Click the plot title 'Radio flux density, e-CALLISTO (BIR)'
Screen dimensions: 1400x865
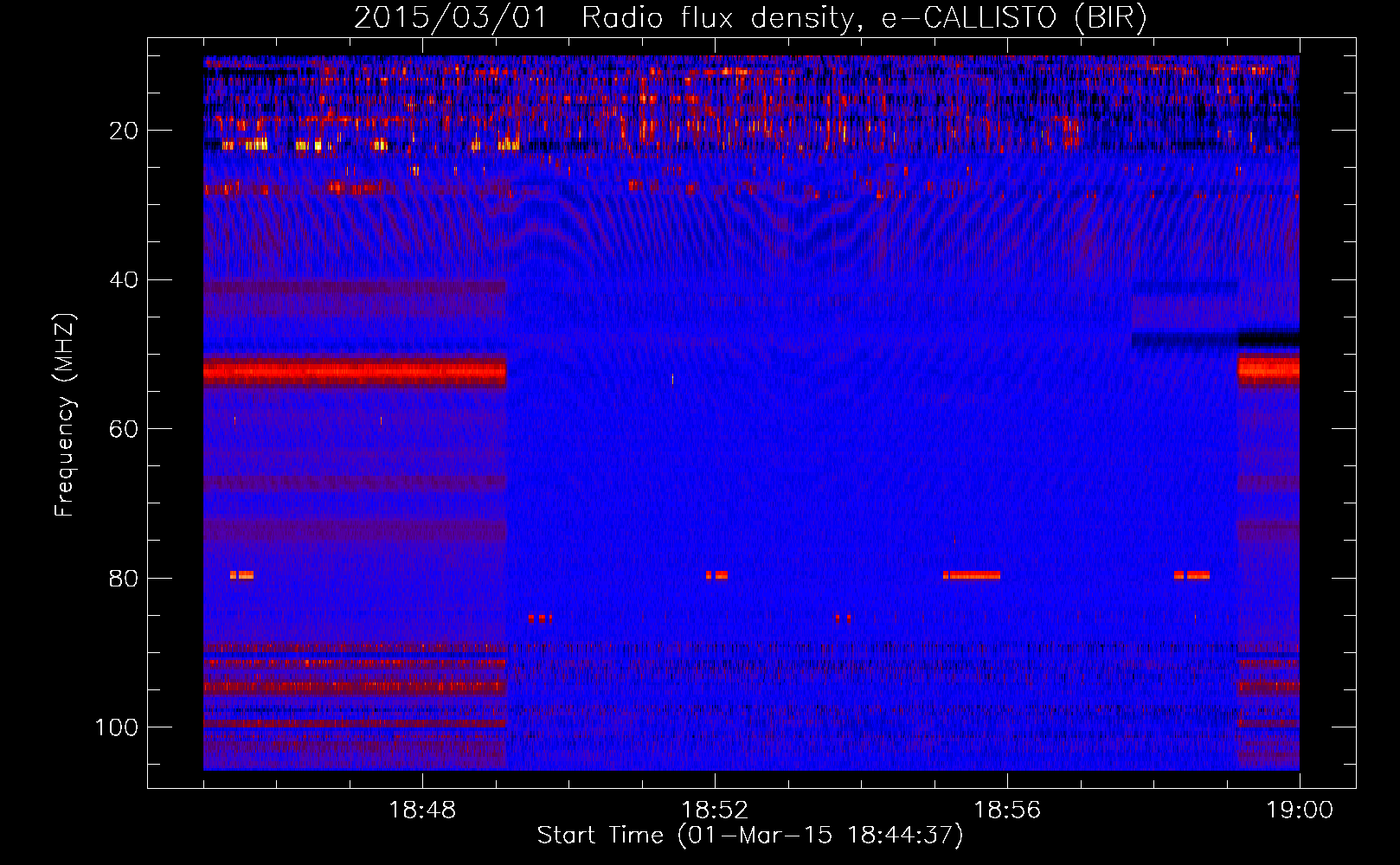864,18
